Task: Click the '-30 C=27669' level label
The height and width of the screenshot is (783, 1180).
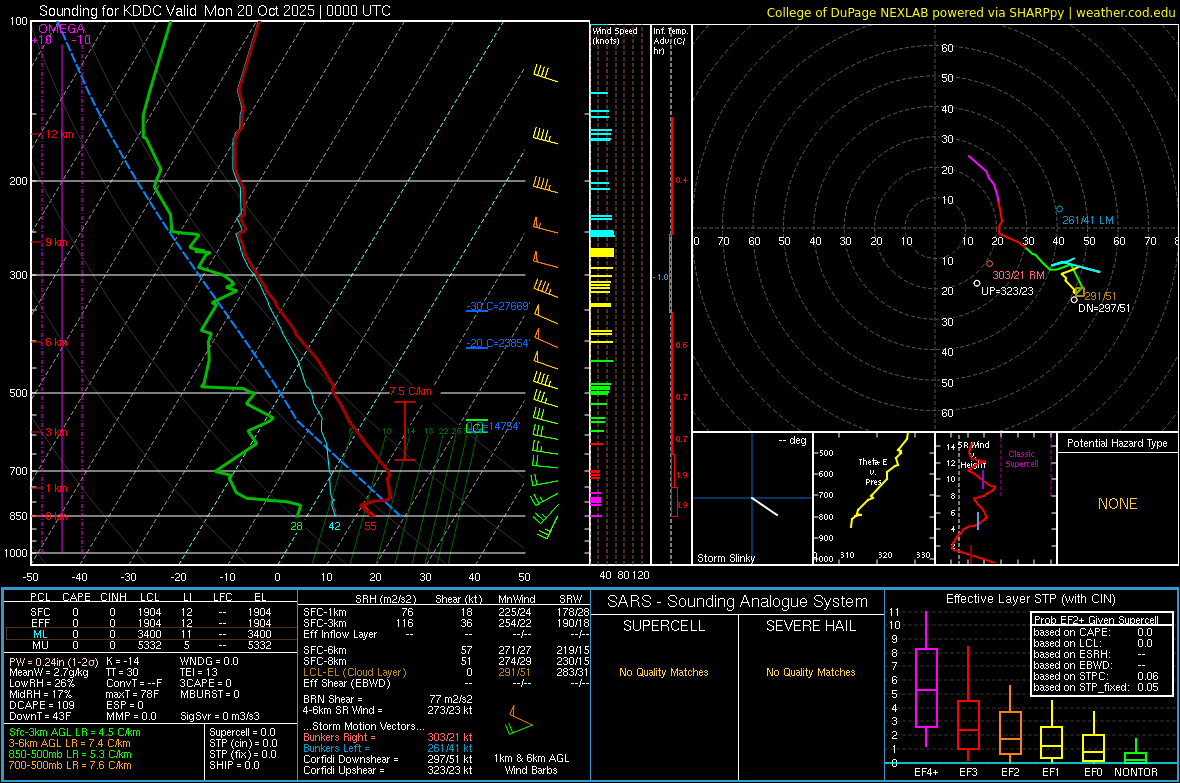Action: (498, 306)
